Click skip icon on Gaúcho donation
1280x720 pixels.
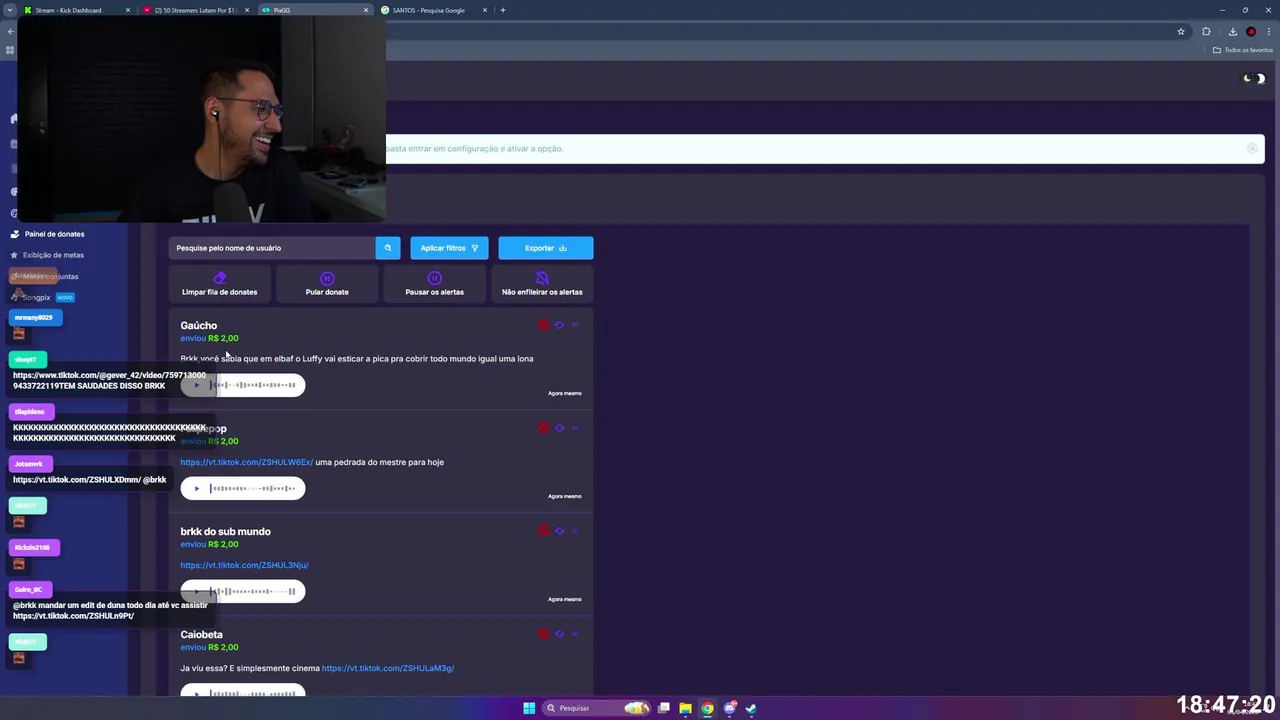[575, 325]
